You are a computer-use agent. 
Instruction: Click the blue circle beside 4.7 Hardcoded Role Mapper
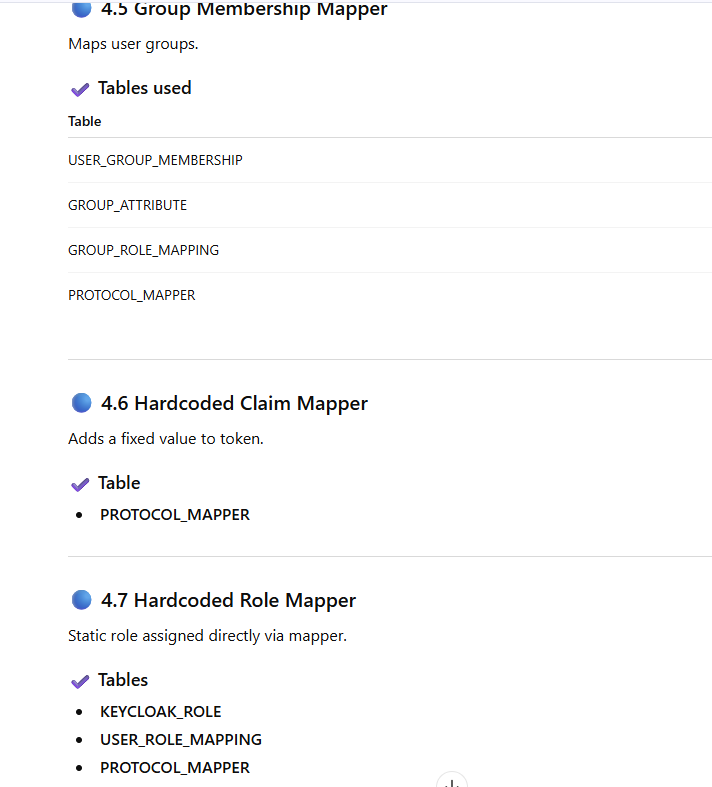(x=82, y=600)
